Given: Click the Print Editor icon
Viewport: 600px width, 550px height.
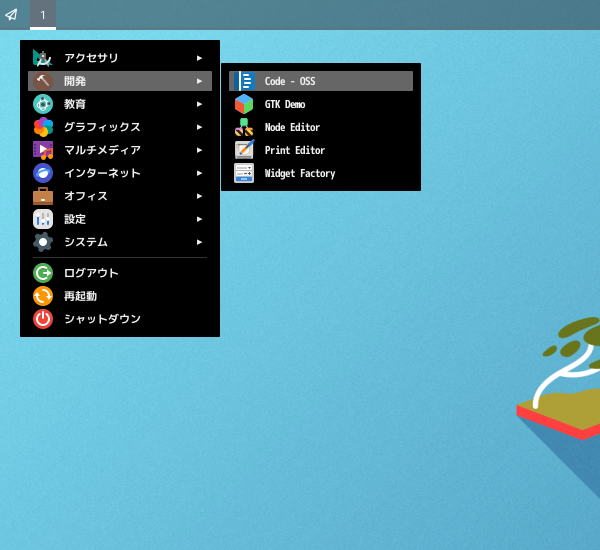Looking at the screenshot, I should (x=244, y=150).
